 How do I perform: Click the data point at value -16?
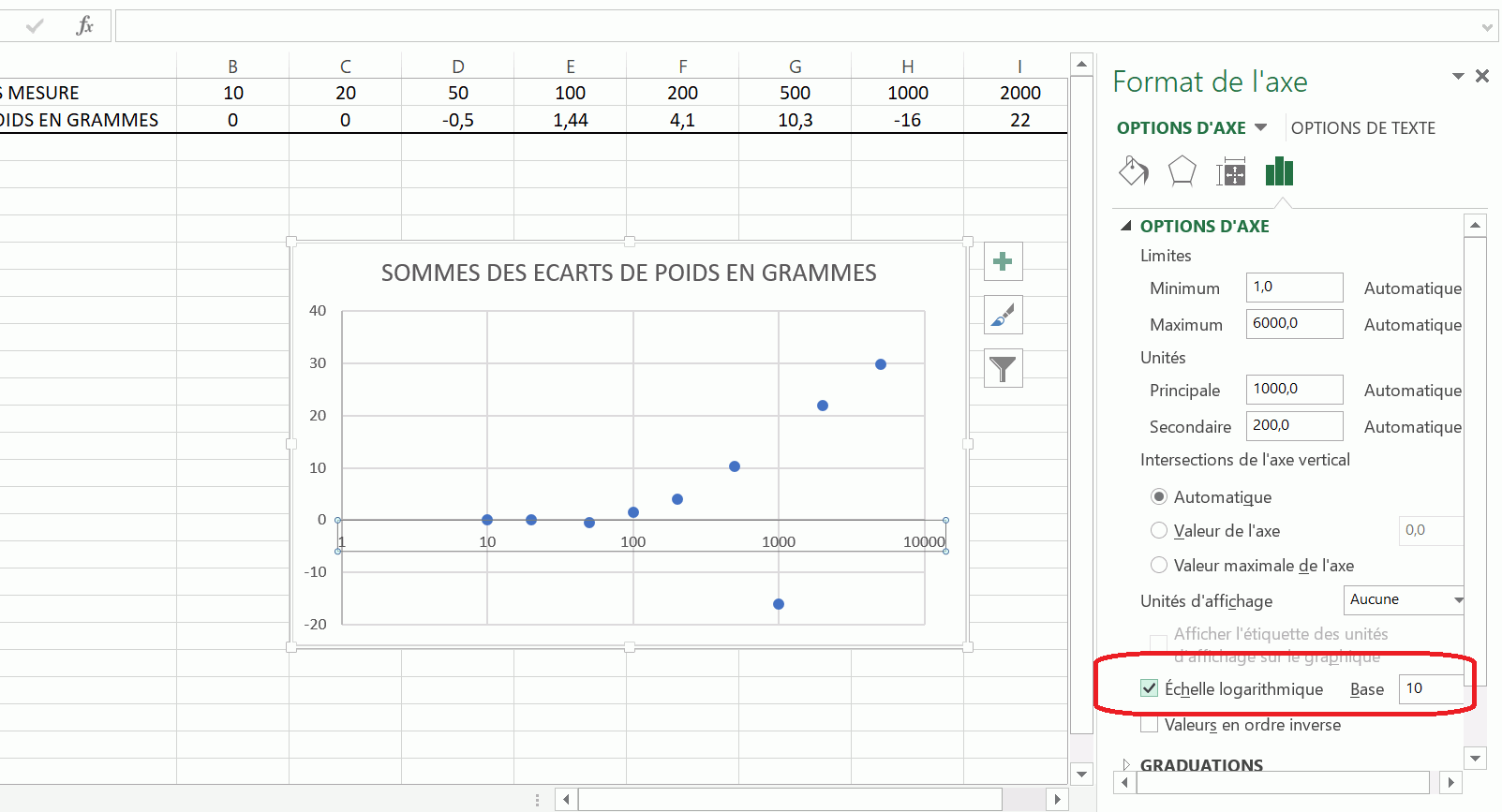click(x=779, y=604)
